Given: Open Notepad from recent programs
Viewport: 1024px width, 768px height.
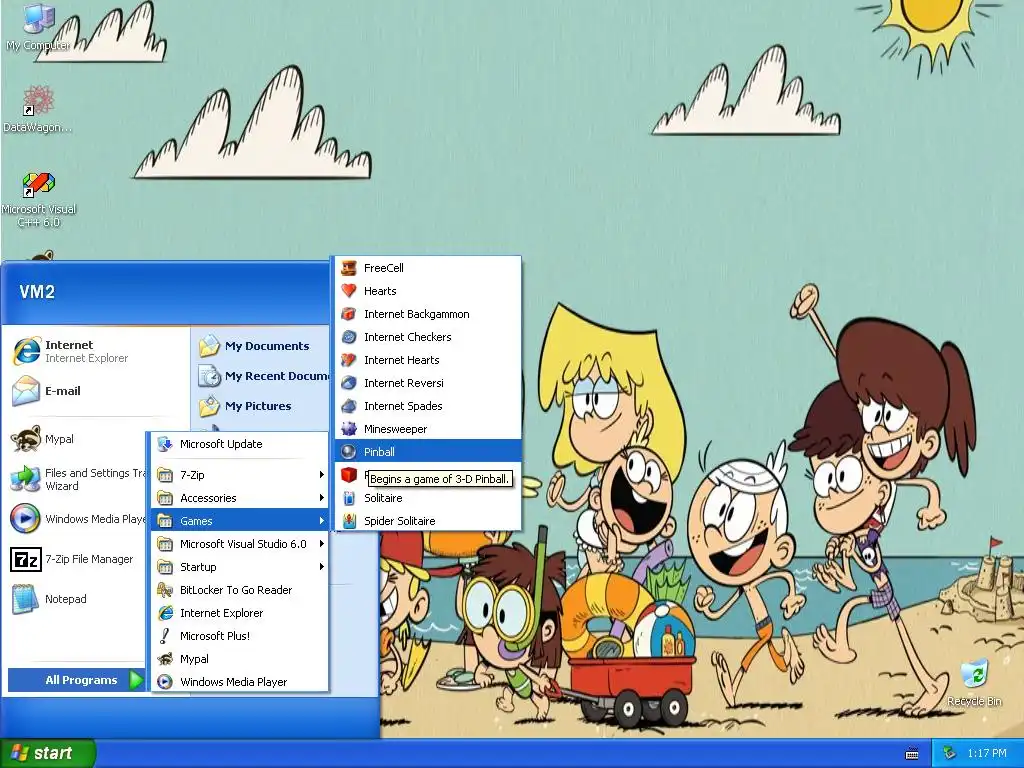Looking at the screenshot, I should click(x=77, y=599).
